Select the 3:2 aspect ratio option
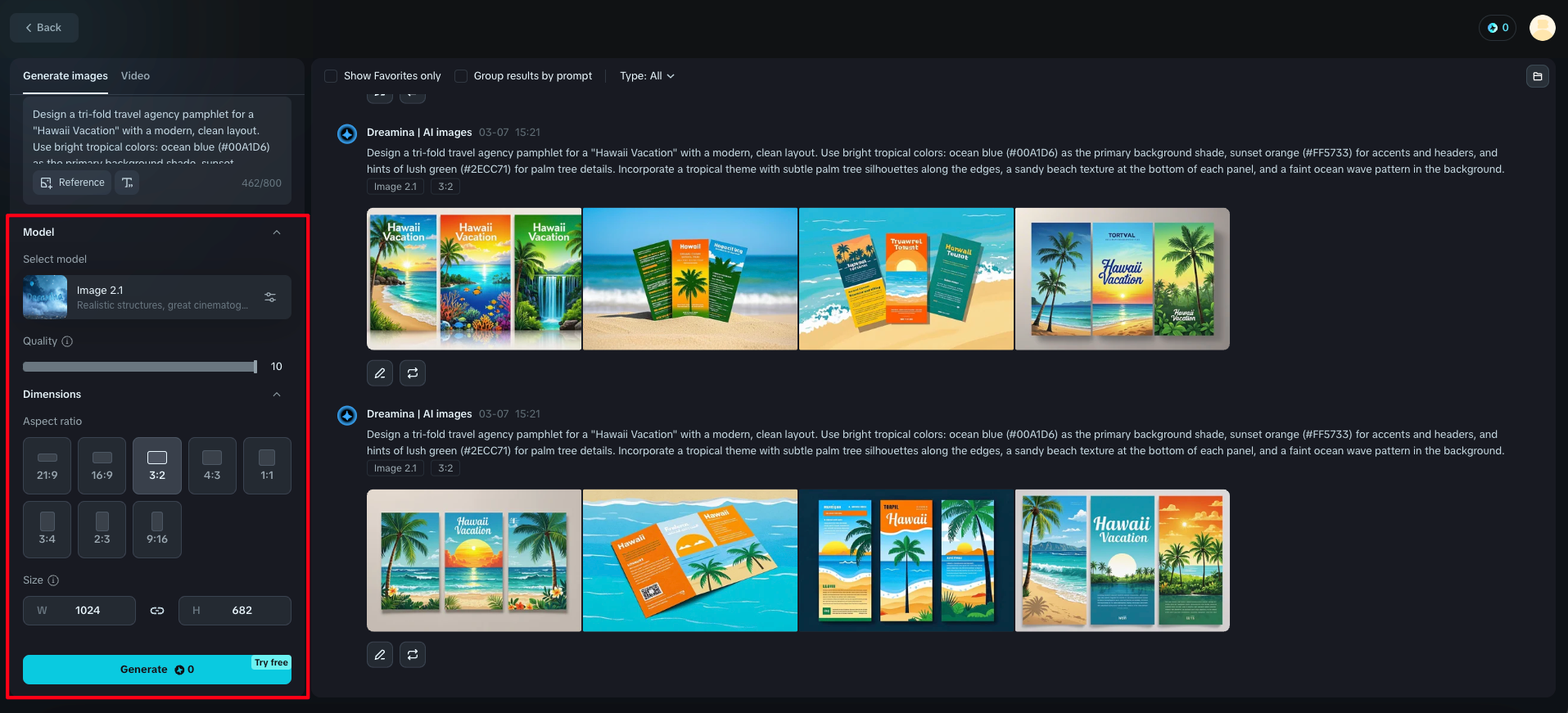1568x713 pixels. 157,466
